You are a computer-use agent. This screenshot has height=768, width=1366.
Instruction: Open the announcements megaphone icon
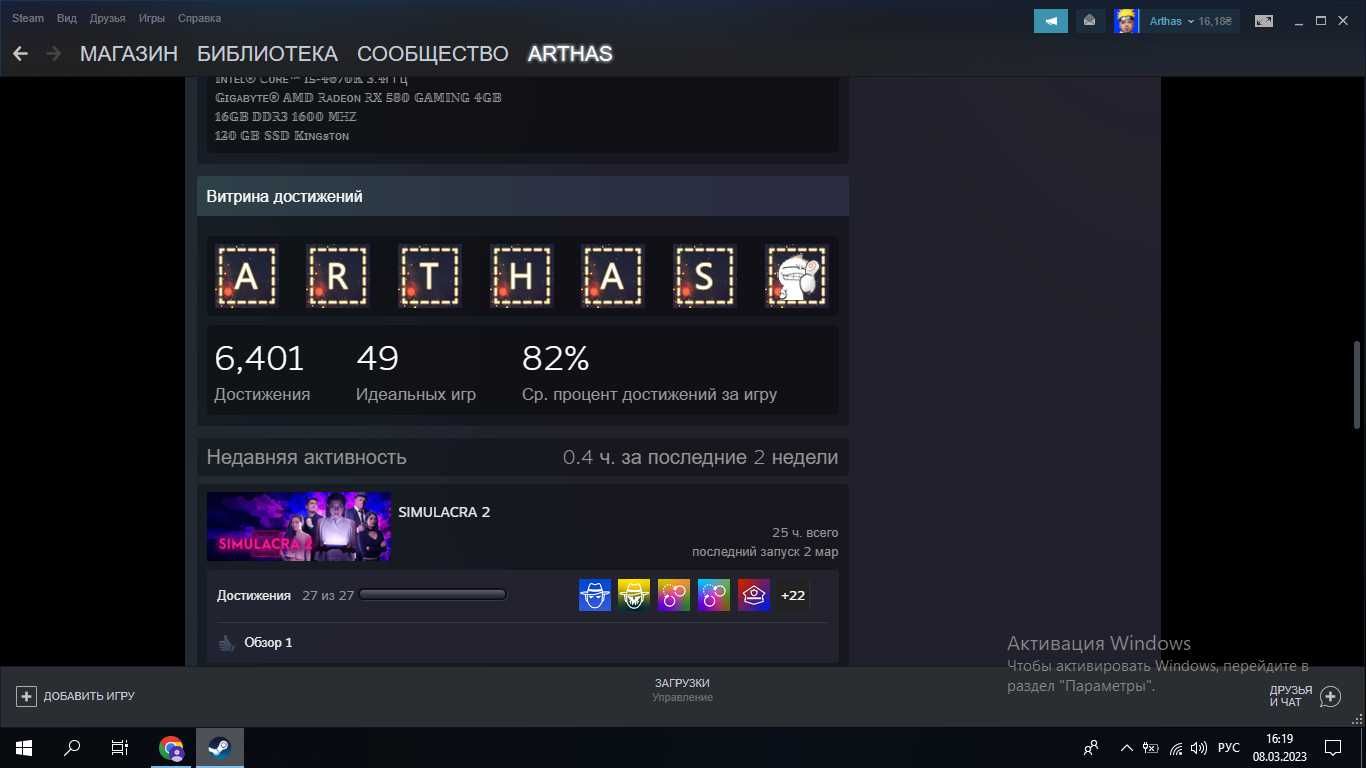click(1051, 20)
